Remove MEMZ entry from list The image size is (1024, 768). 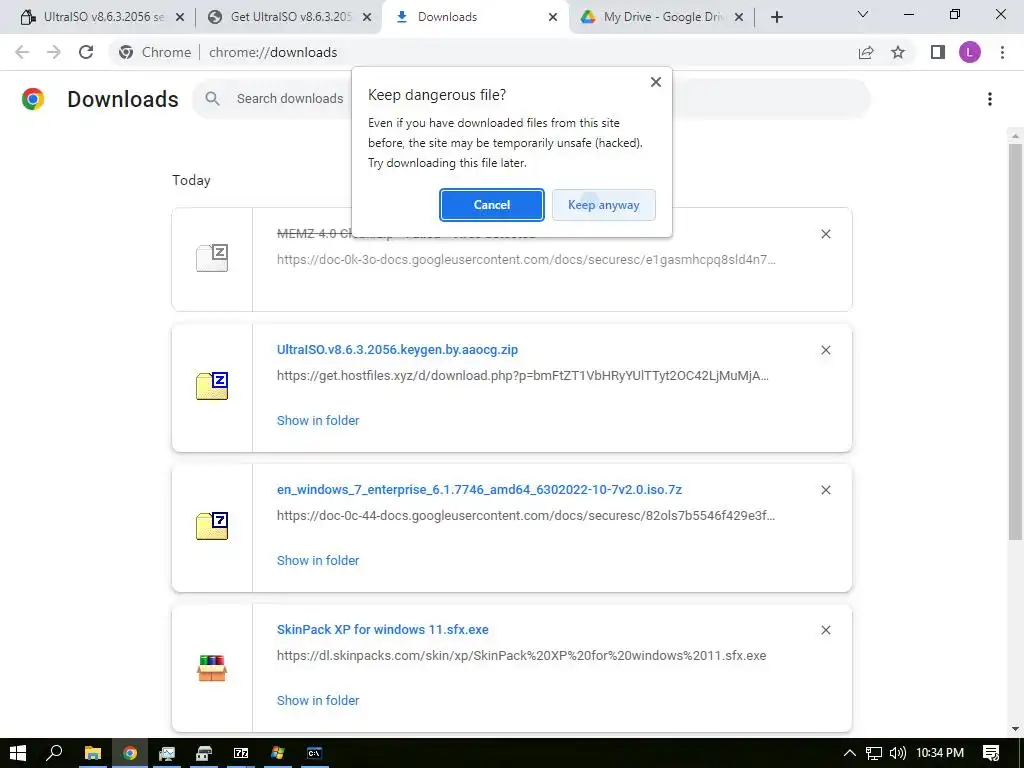coord(825,234)
